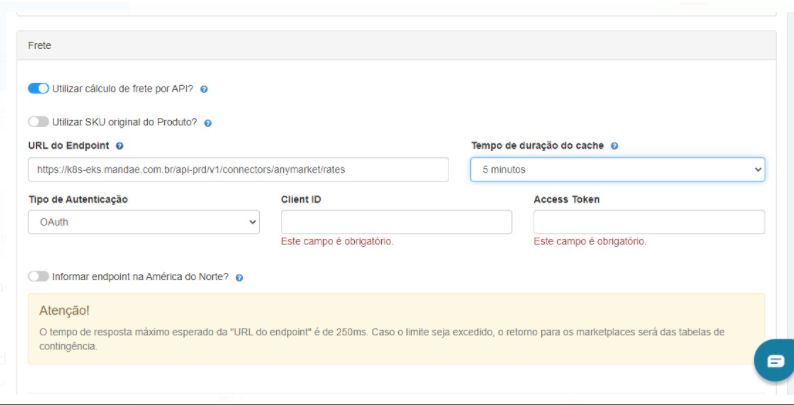Open 'Tipo de Autenticação' OAuth dropdown

144,222
